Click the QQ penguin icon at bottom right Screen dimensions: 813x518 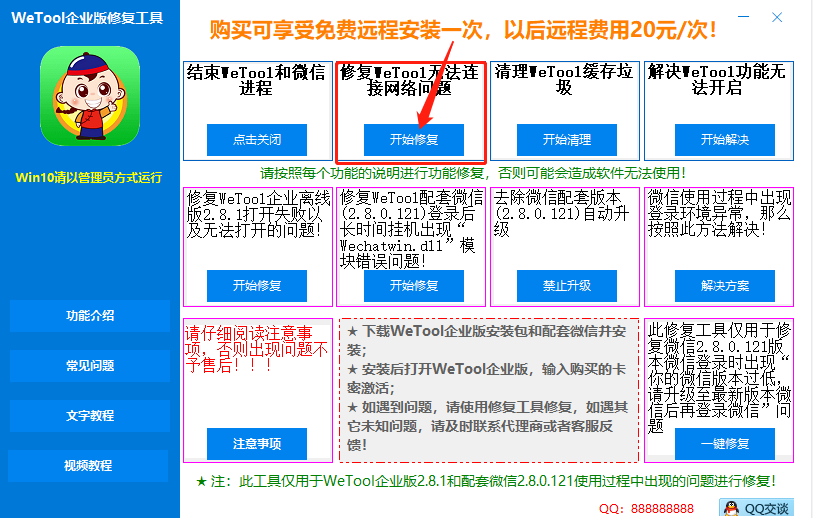click(x=731, y=509)
